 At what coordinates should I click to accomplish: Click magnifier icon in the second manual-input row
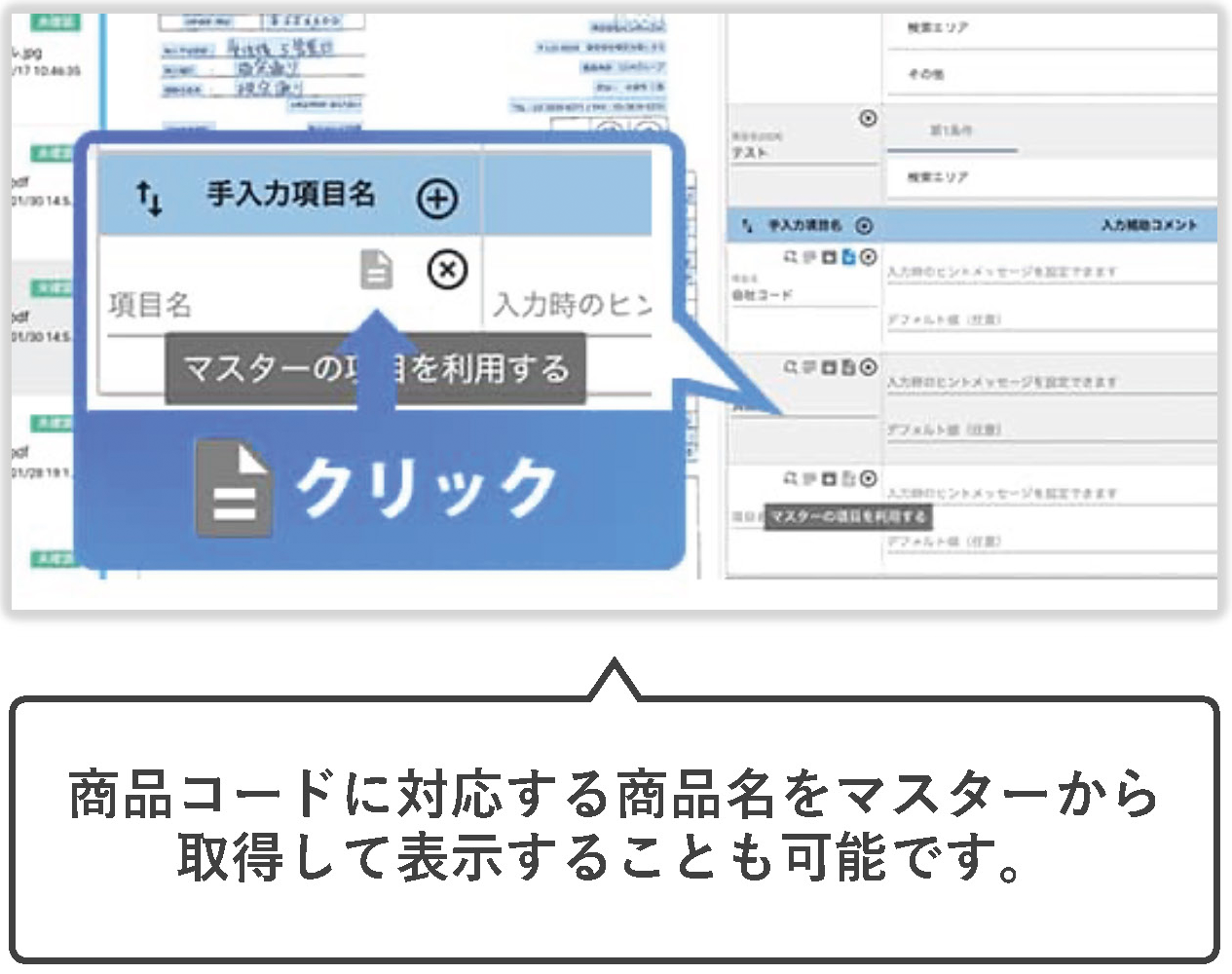[790, 368]
